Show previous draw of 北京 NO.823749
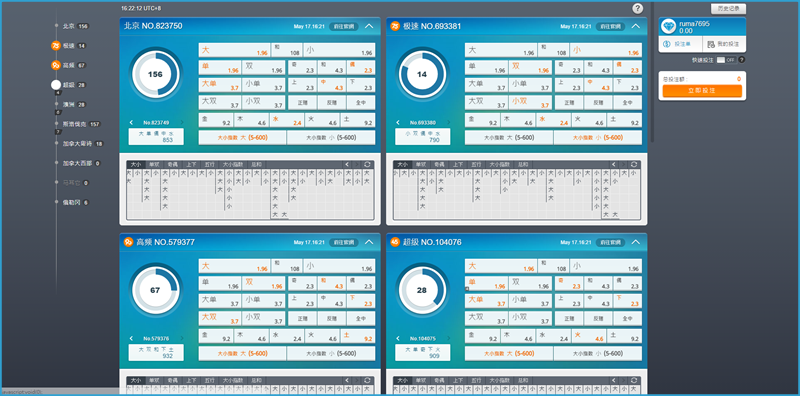The image size is (800, 396). point(132,122)
